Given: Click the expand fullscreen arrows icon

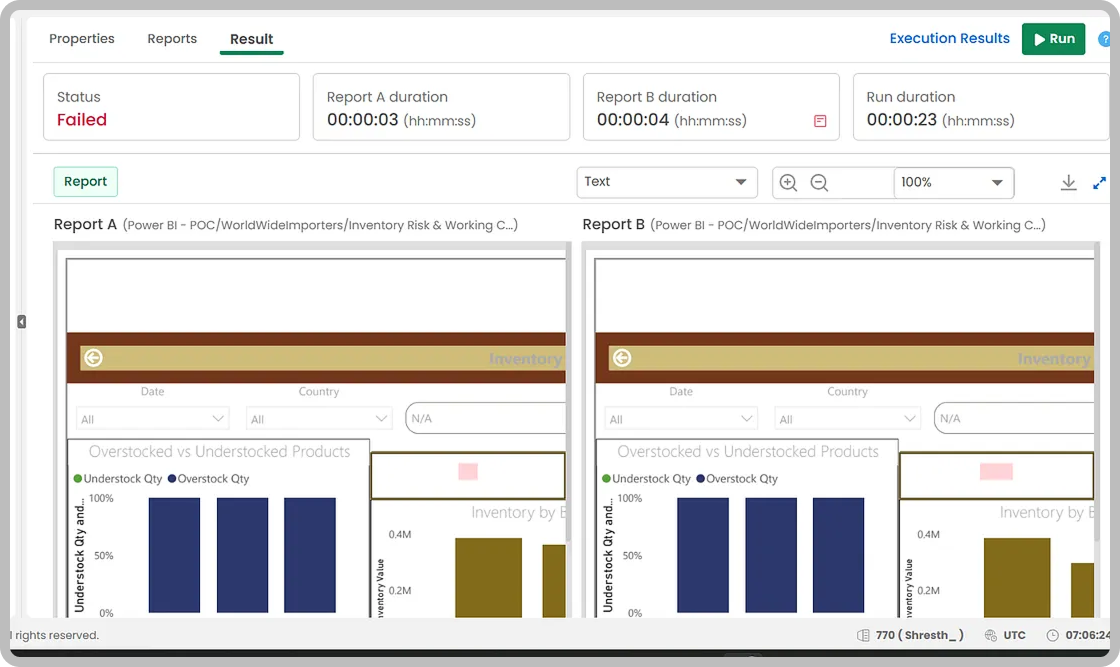Looking at the screenshot, I should point(1099,183).
